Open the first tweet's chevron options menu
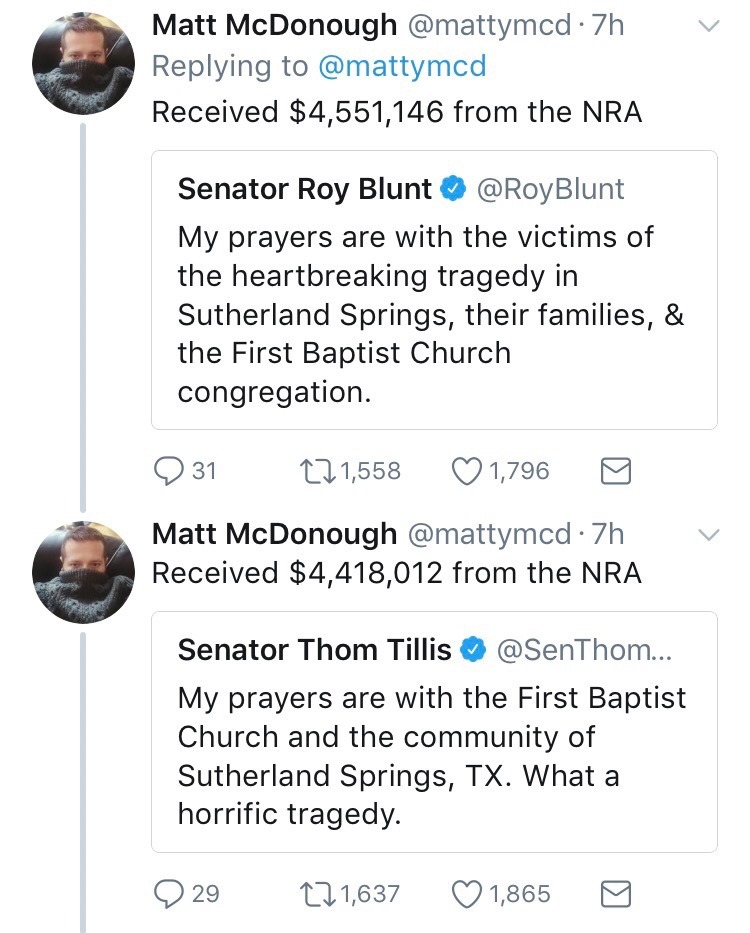This screenshot has height=933, width=750. click(x=707, y=28)
